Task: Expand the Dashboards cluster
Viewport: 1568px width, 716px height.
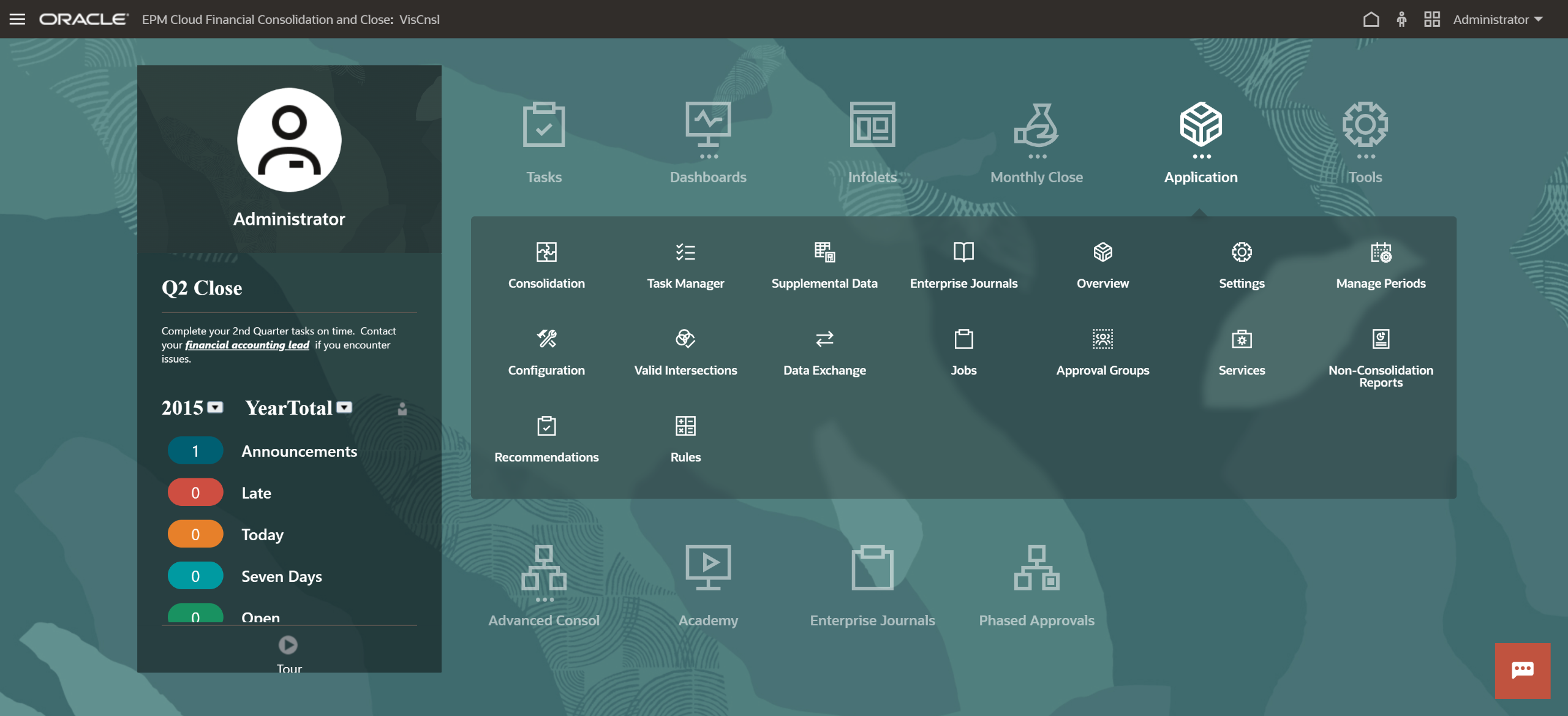Action: [708, 126]
